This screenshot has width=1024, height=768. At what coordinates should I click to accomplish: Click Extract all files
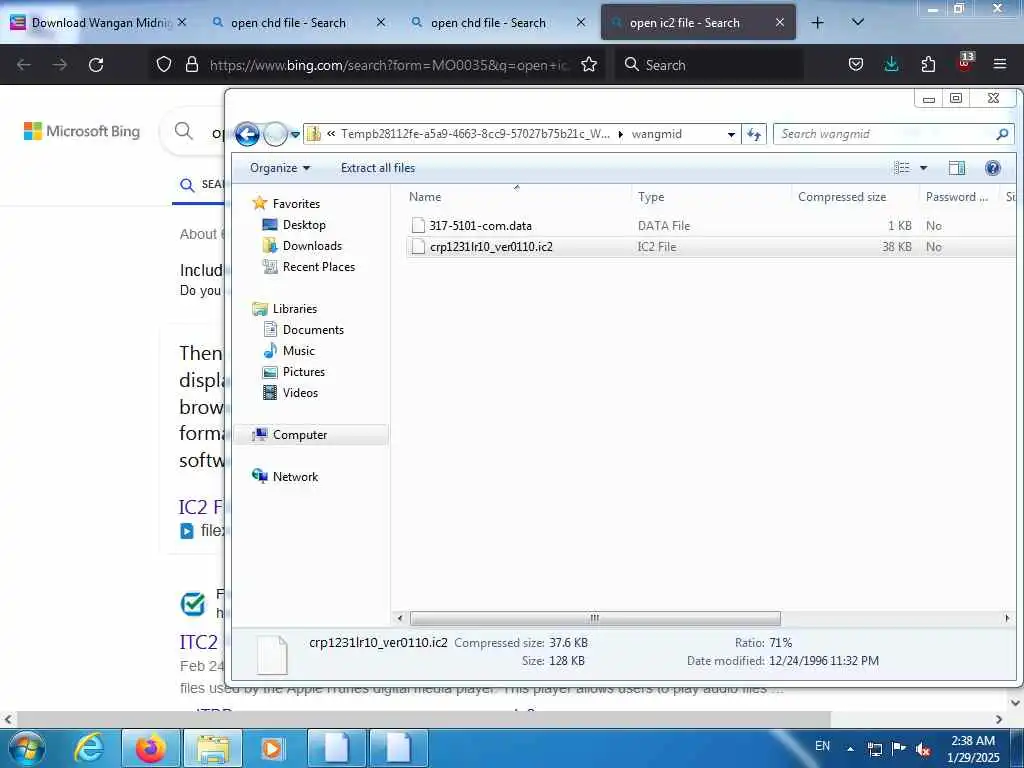(377, 168)
